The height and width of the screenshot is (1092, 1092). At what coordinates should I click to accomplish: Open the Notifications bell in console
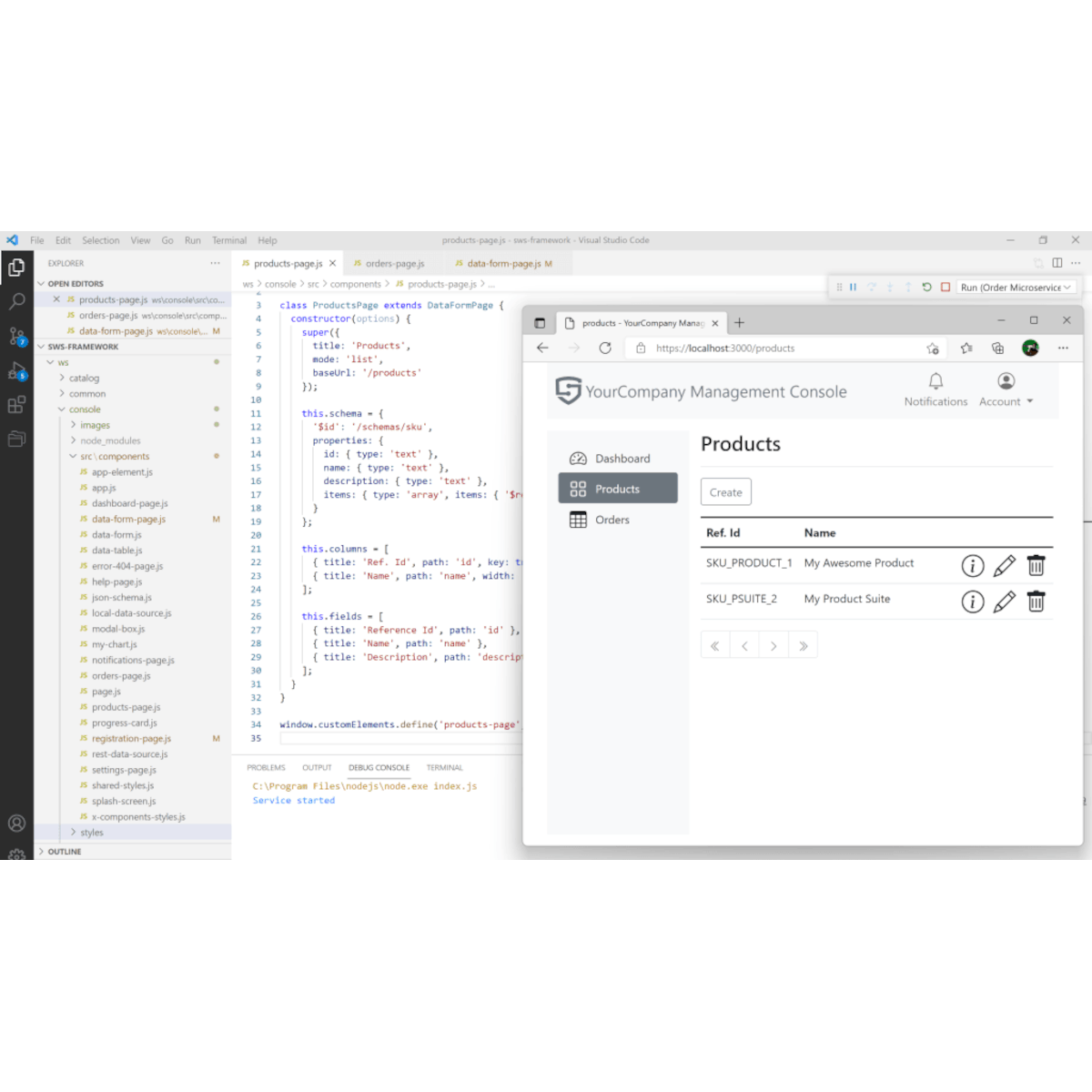(935, 381)
